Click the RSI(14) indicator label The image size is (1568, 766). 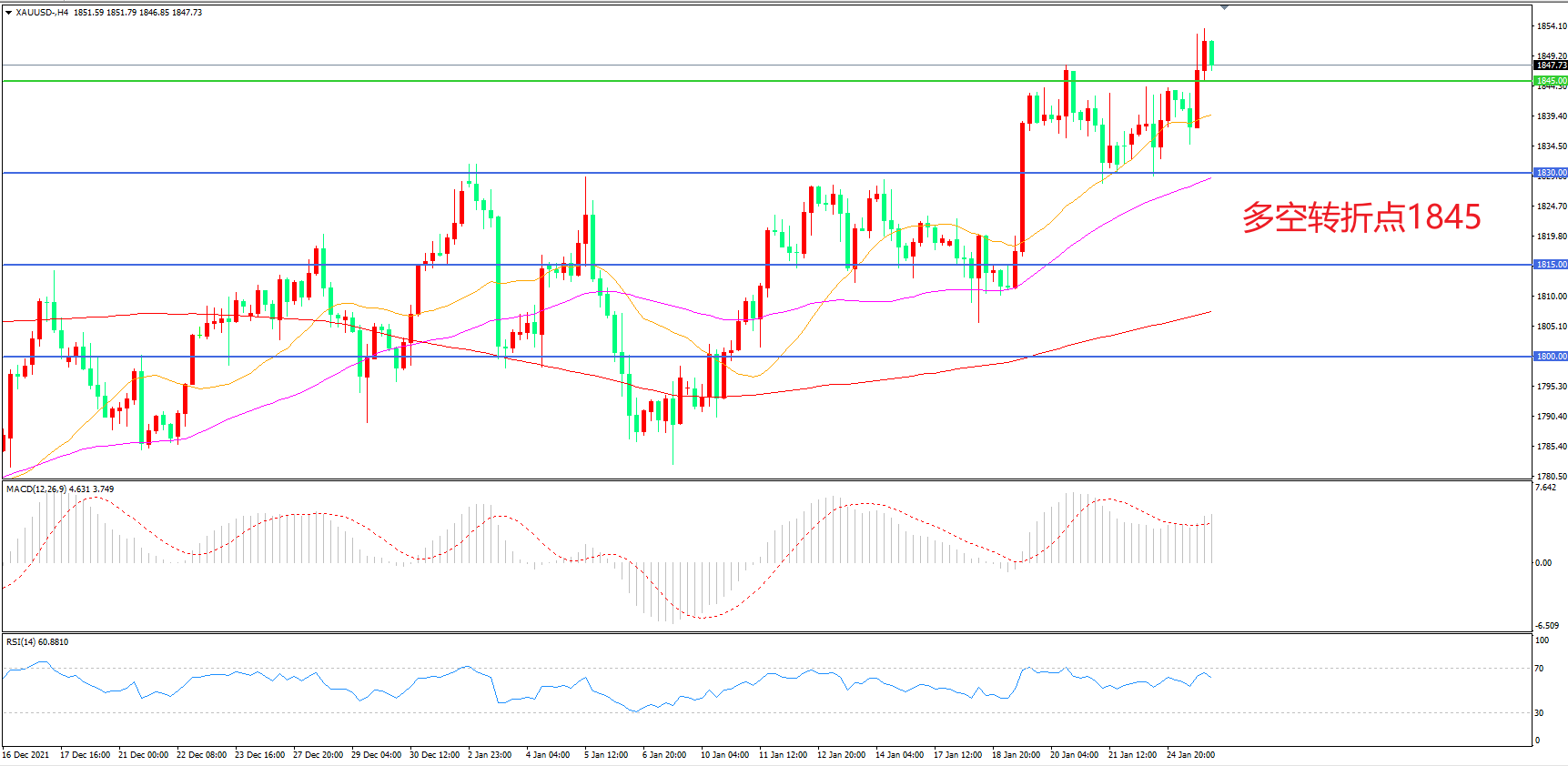37,642
